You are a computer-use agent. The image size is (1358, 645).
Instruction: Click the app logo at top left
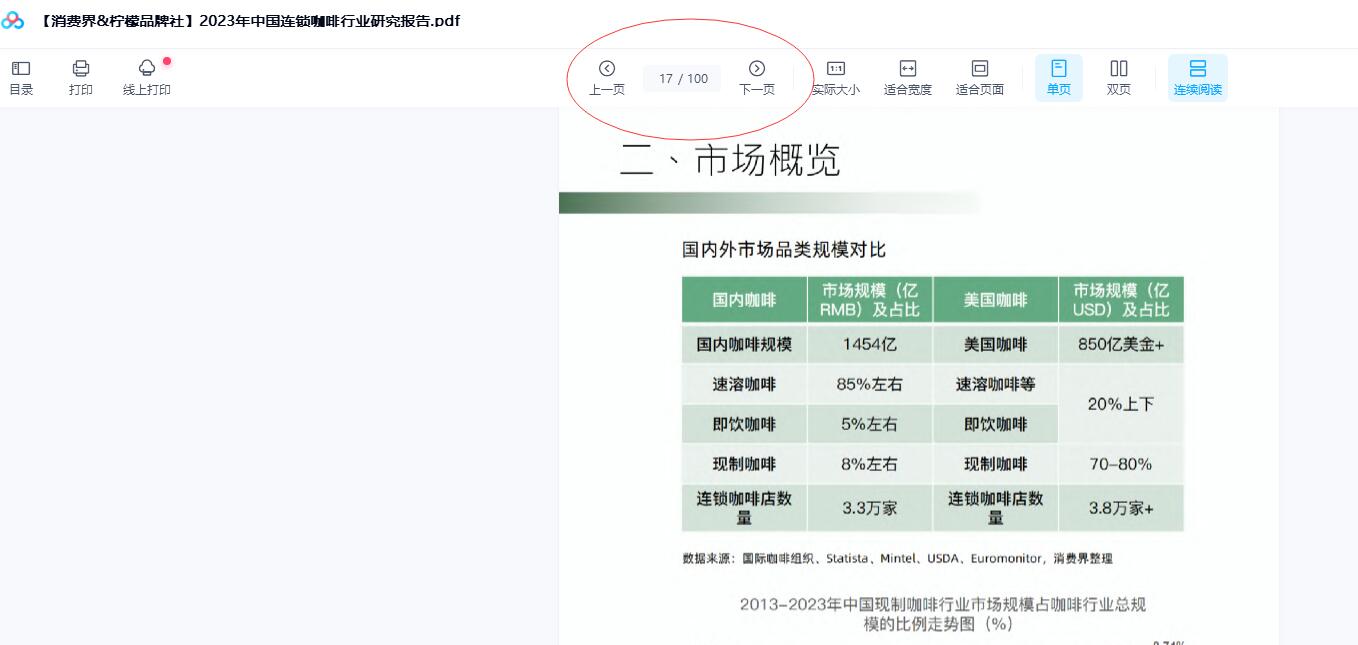click(14, 19)
